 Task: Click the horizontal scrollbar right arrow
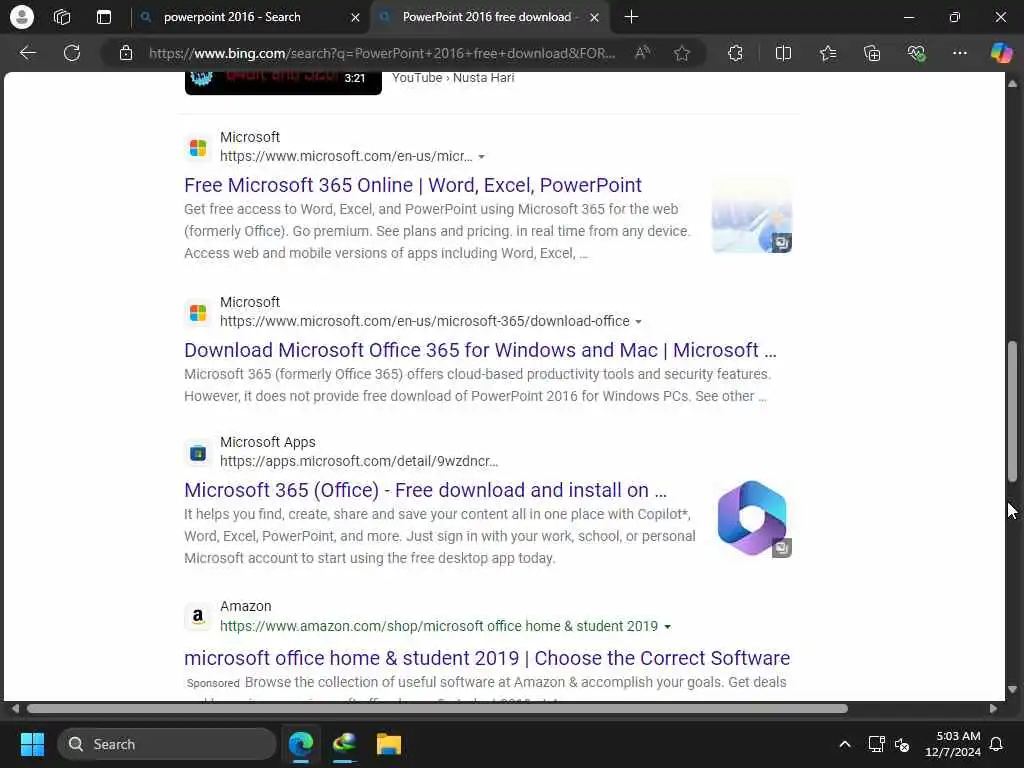993,709
